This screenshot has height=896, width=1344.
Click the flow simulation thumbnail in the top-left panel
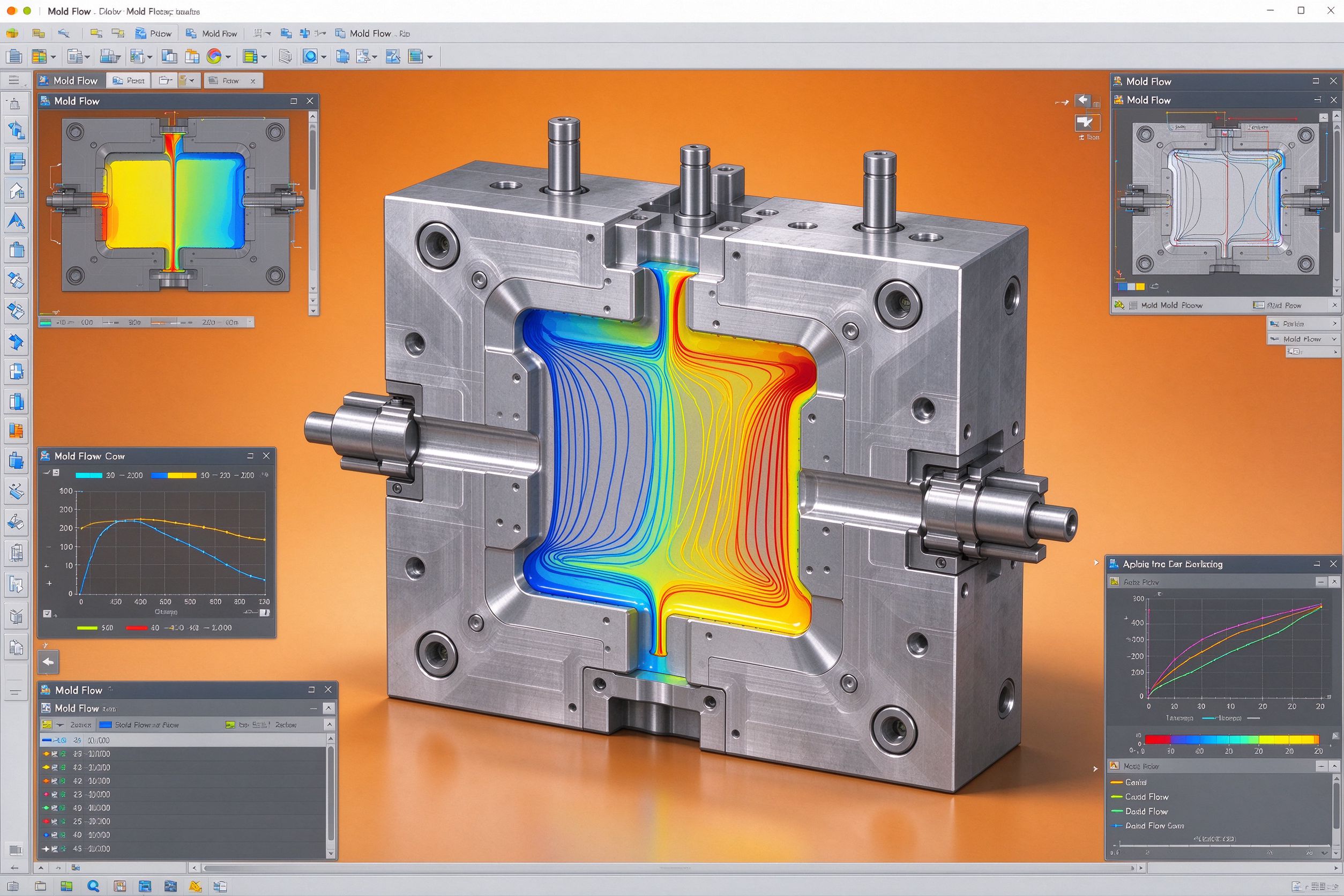[x=175, y=205]
